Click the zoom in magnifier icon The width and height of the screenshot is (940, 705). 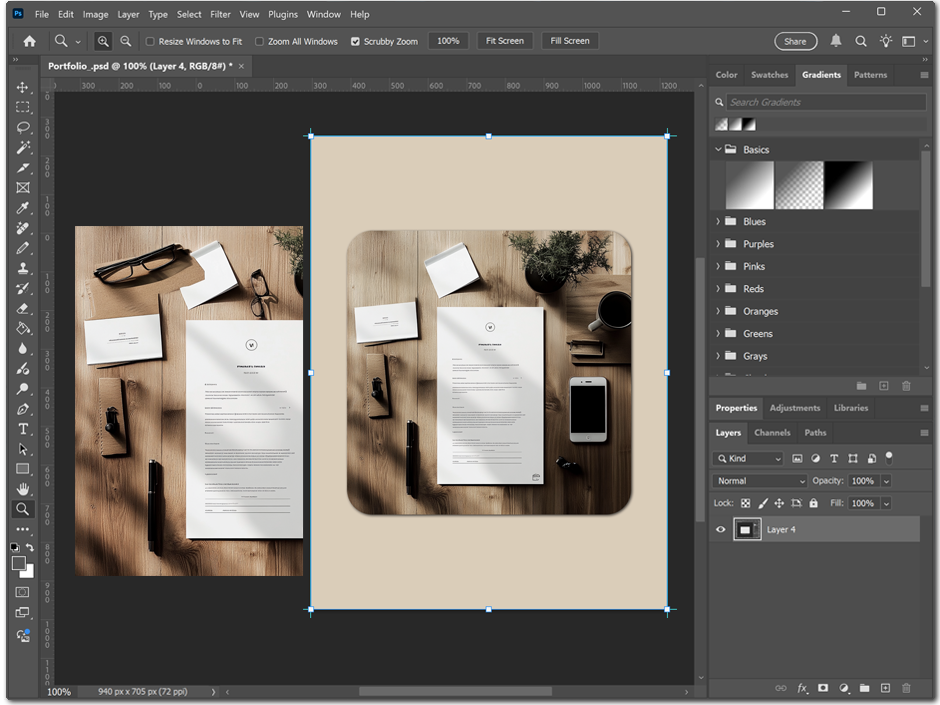click(x=103, y=41)
